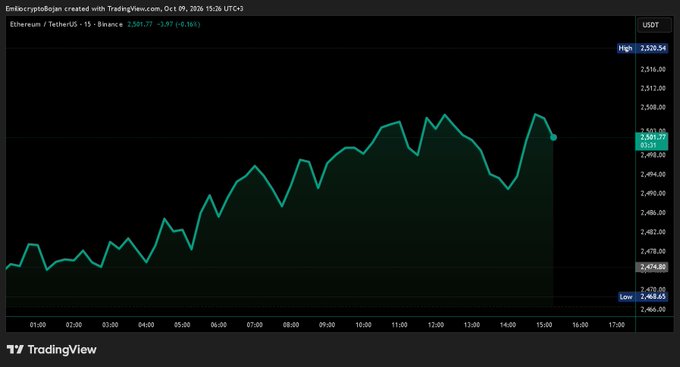
Task: Click the last-price dot on the chart line
Action: (553, 138)
